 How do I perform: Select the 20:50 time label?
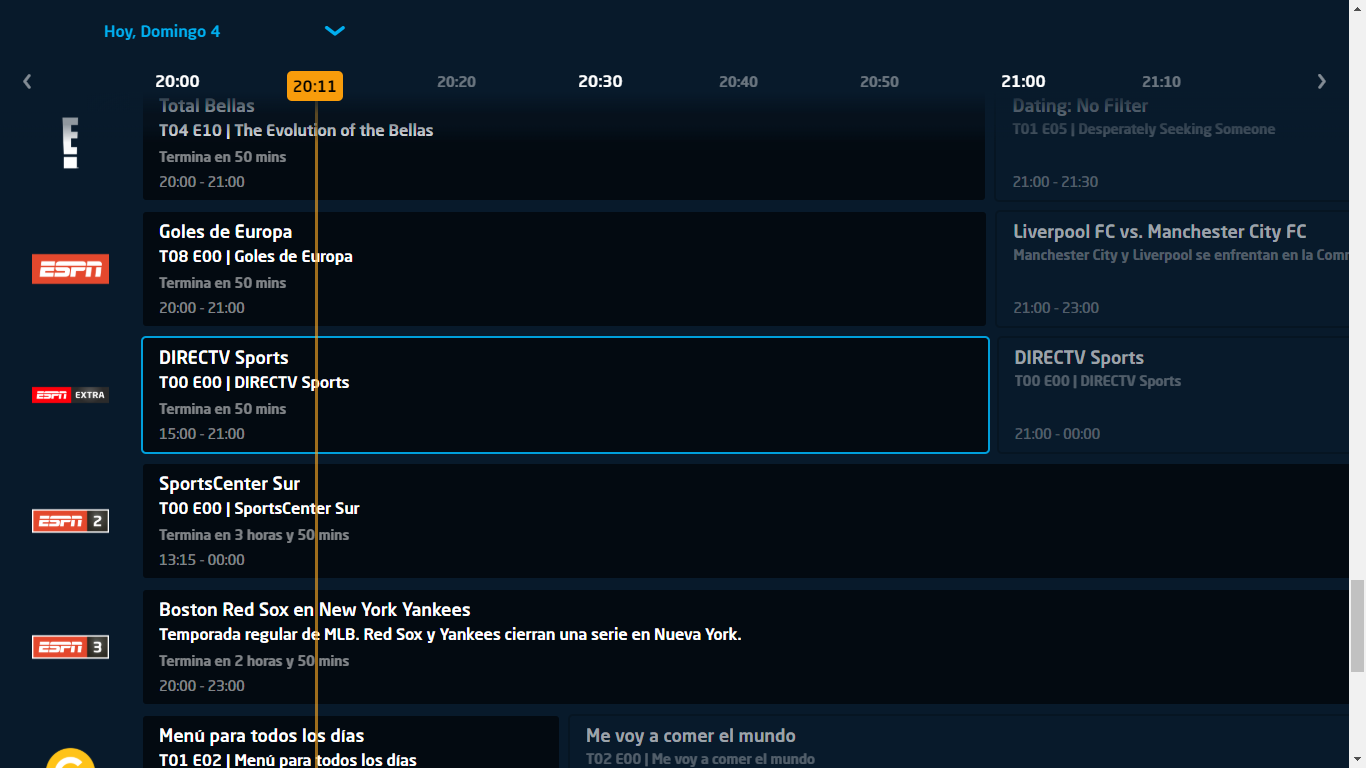(879, 82)
